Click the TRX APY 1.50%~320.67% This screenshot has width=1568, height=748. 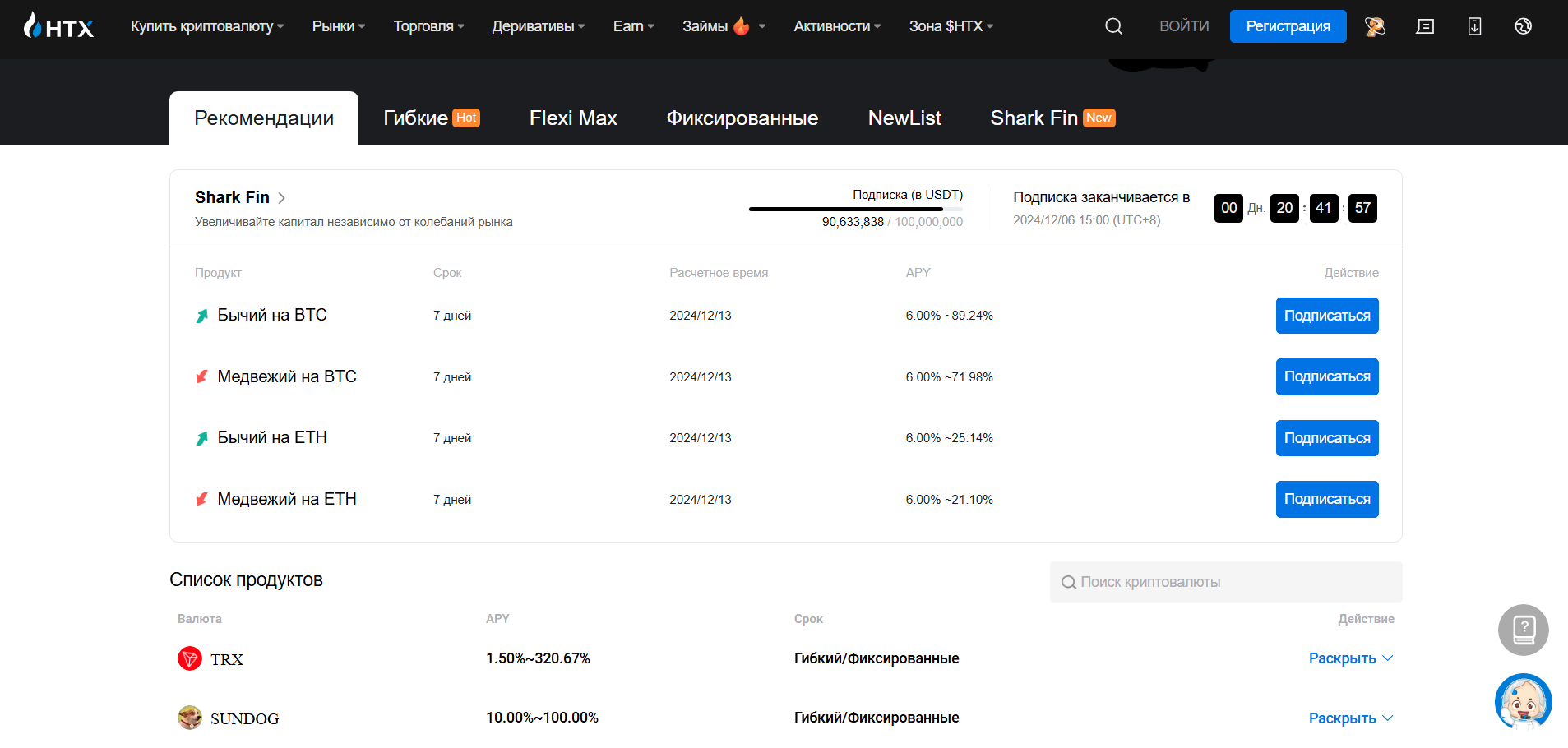(x=538, y=658)
